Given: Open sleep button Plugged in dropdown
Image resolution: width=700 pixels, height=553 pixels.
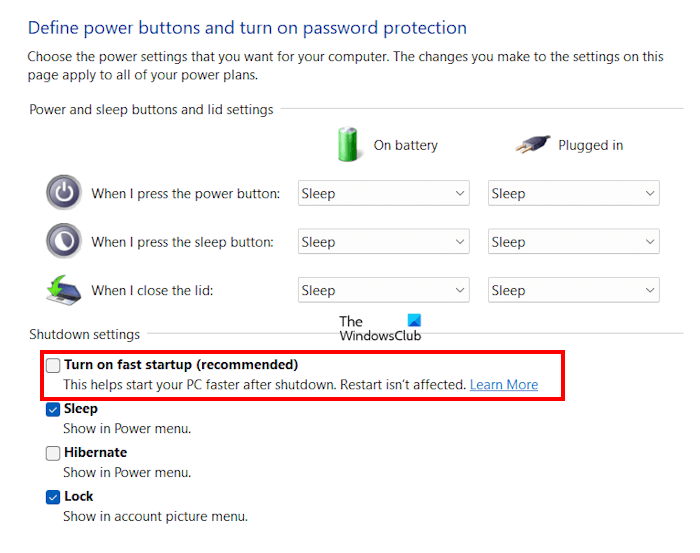Looking at the screenshot, I should (x=574, y=242).
